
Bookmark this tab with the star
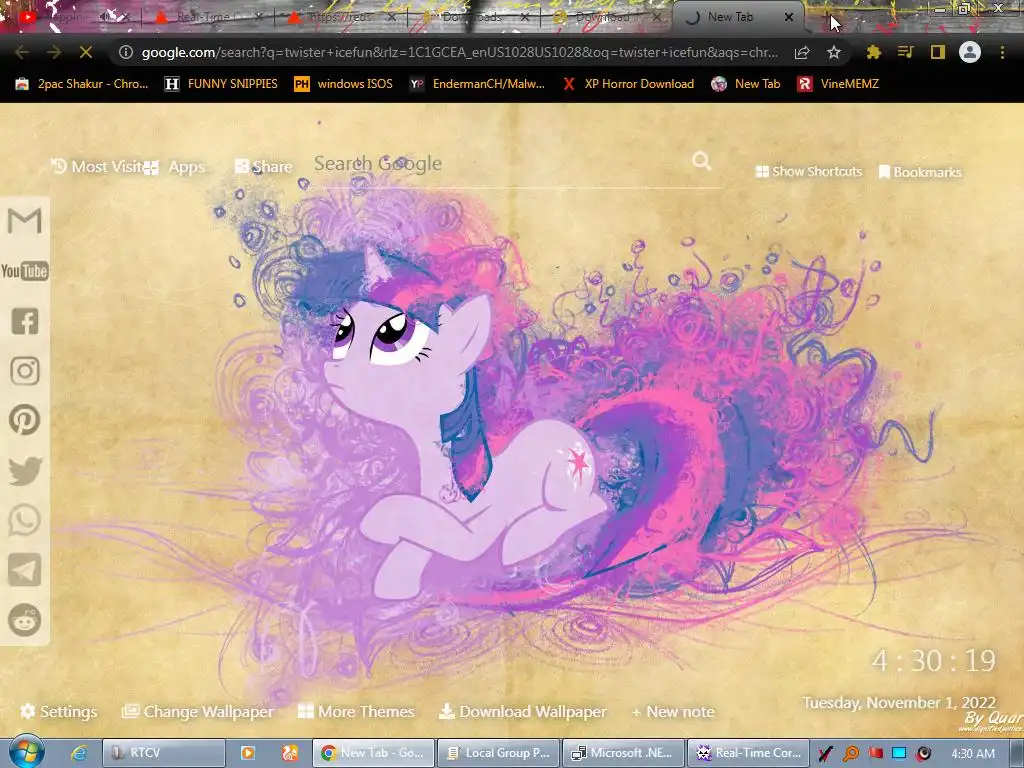pos(833,52)
